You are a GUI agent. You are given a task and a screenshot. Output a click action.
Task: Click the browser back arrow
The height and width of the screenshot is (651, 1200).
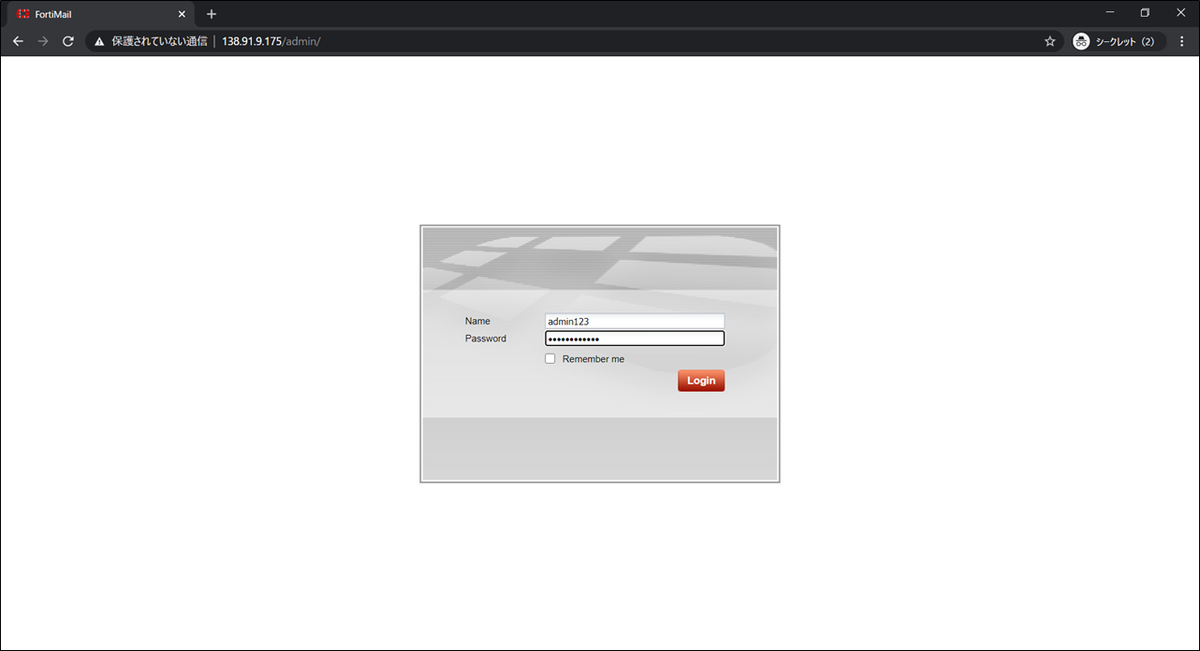coord(18,41)
